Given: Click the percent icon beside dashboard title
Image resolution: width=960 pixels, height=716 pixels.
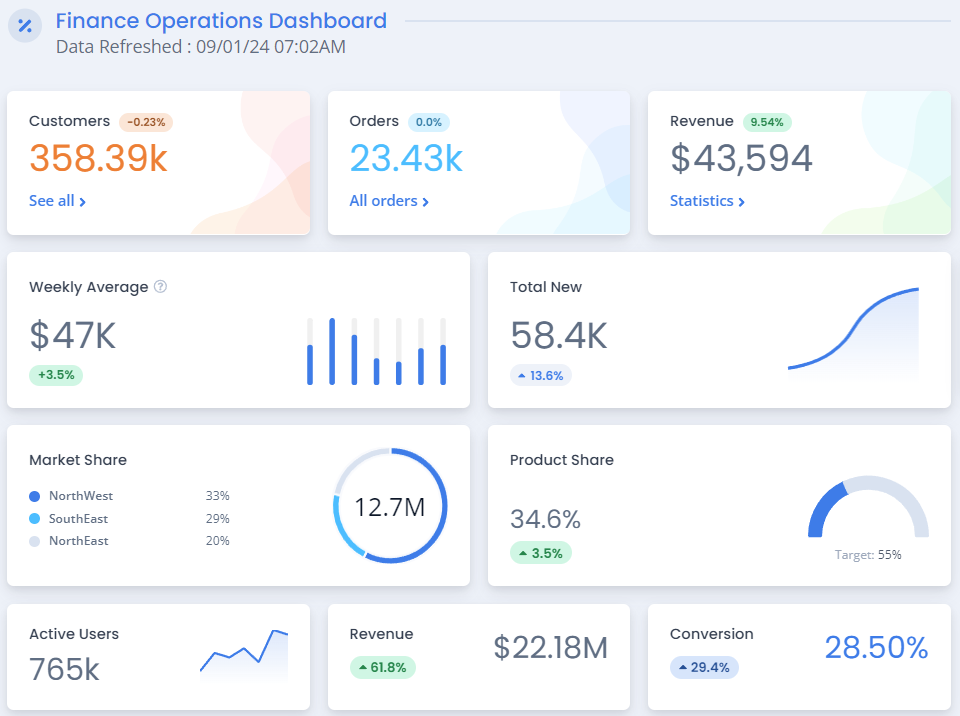Looking at the screenshot, I should [x=24, y=25].
